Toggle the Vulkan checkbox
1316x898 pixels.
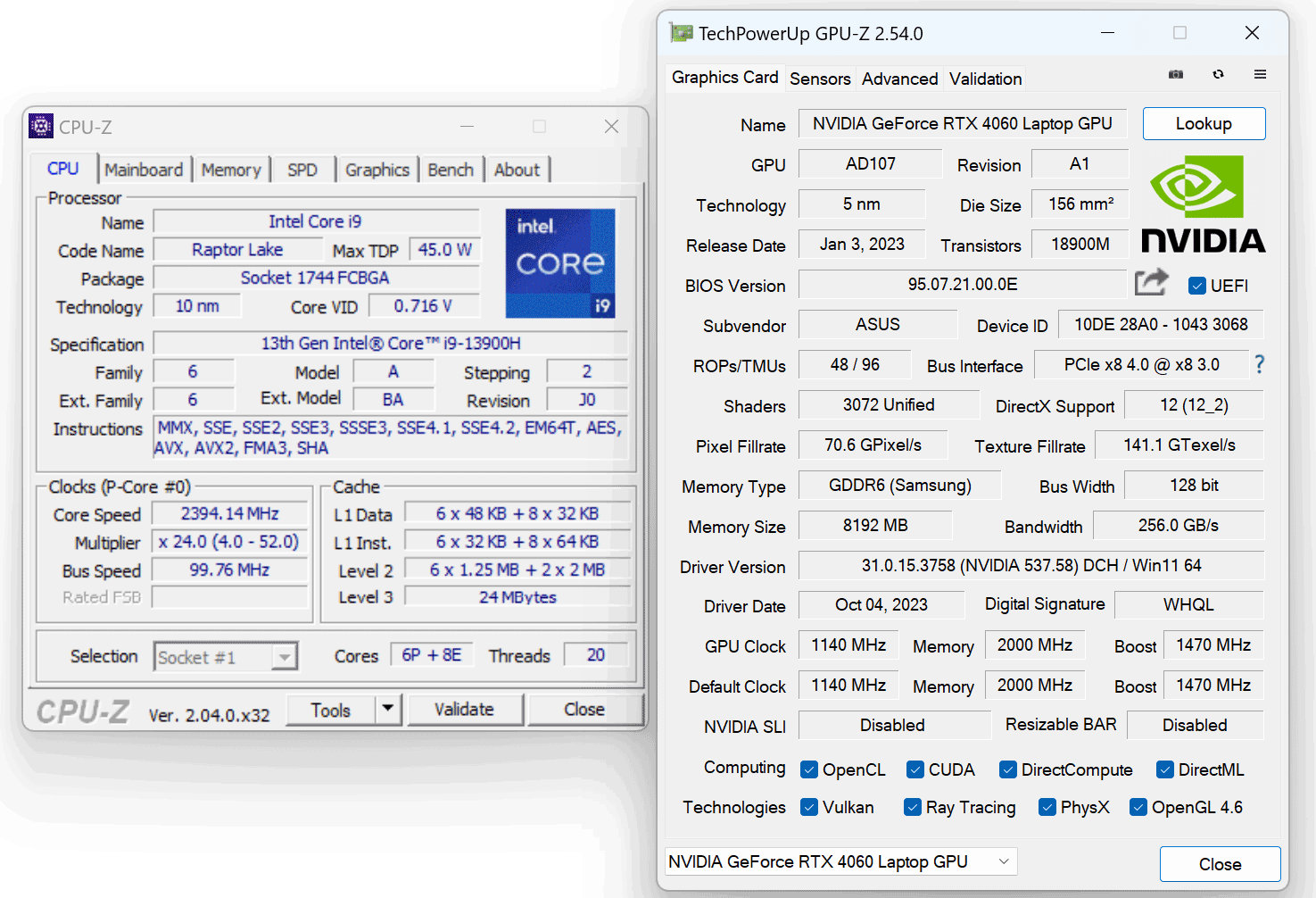(809, 807)
